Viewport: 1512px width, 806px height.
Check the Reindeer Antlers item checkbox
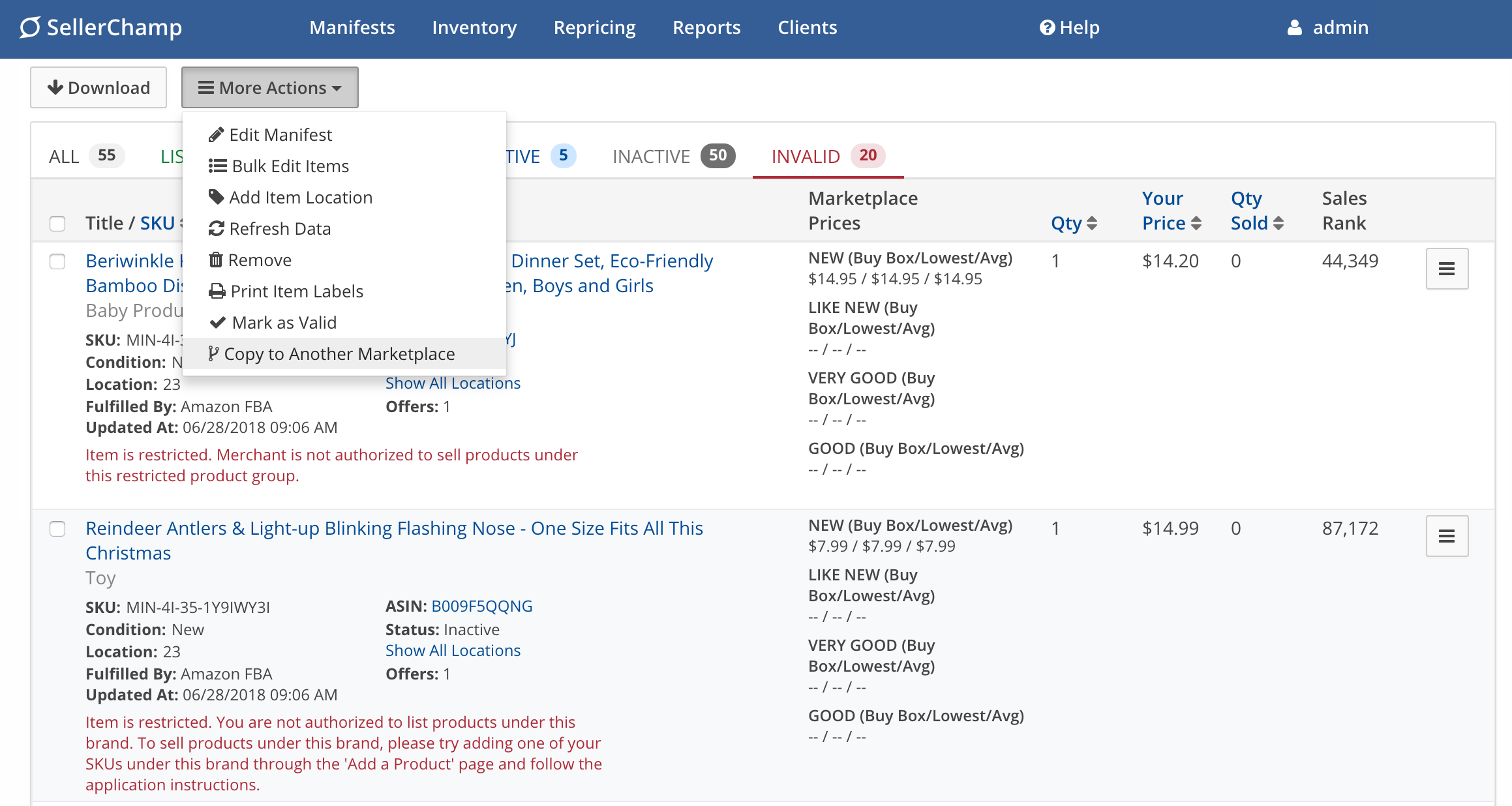point(57,529)
